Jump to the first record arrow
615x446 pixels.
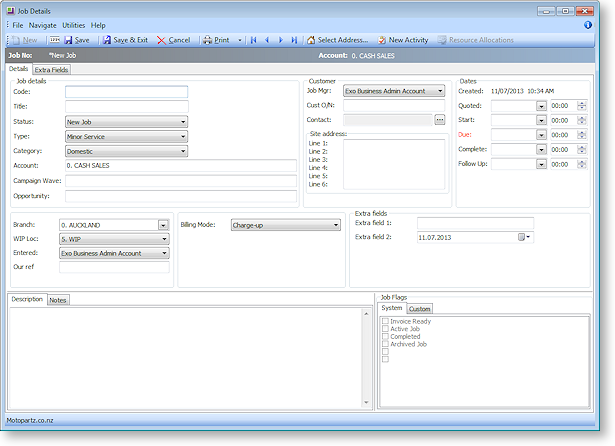coord(254,40)
